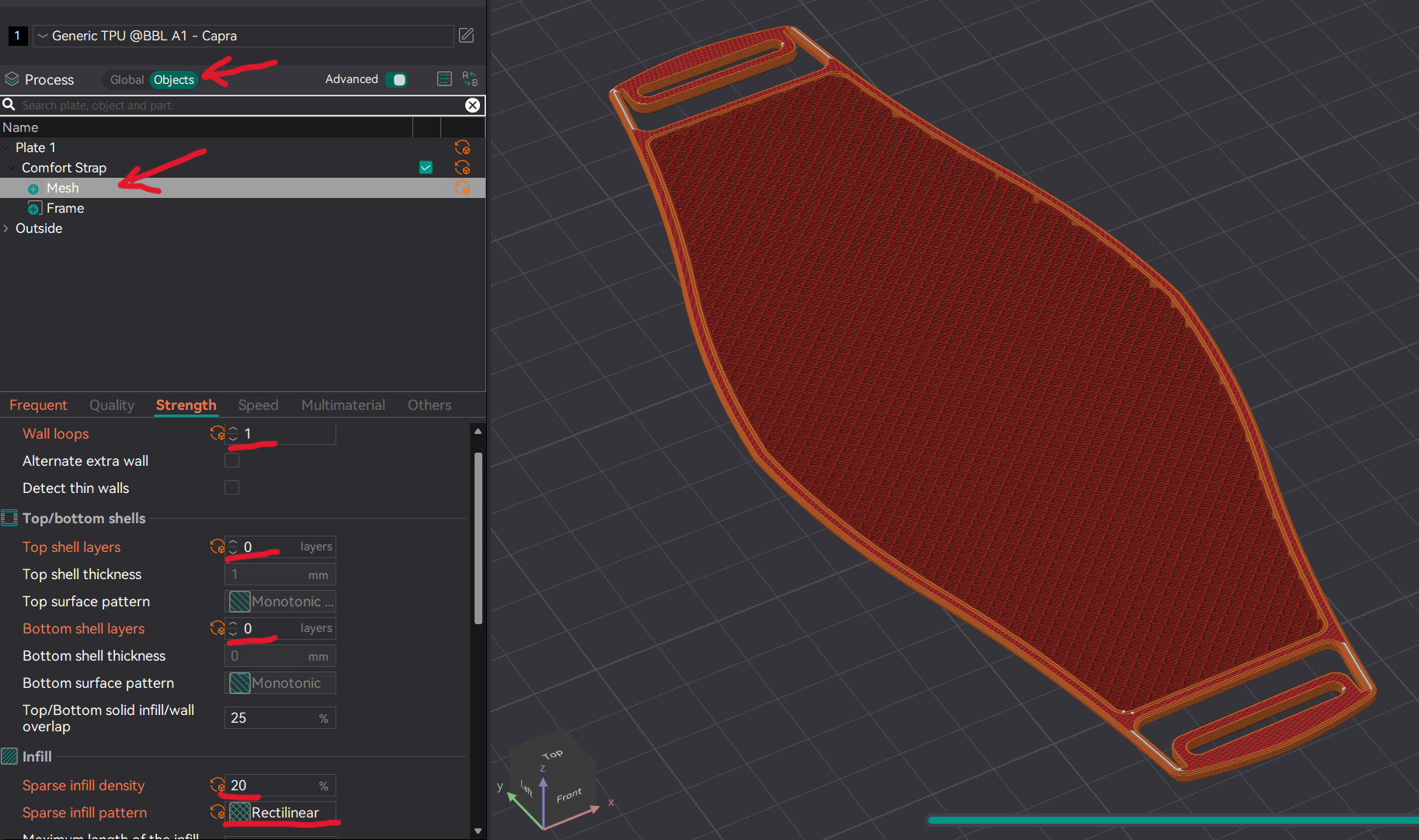The image size is (1419, 840).
Task: Switch to the Quality tab
Action: click(x=112, y=404)
